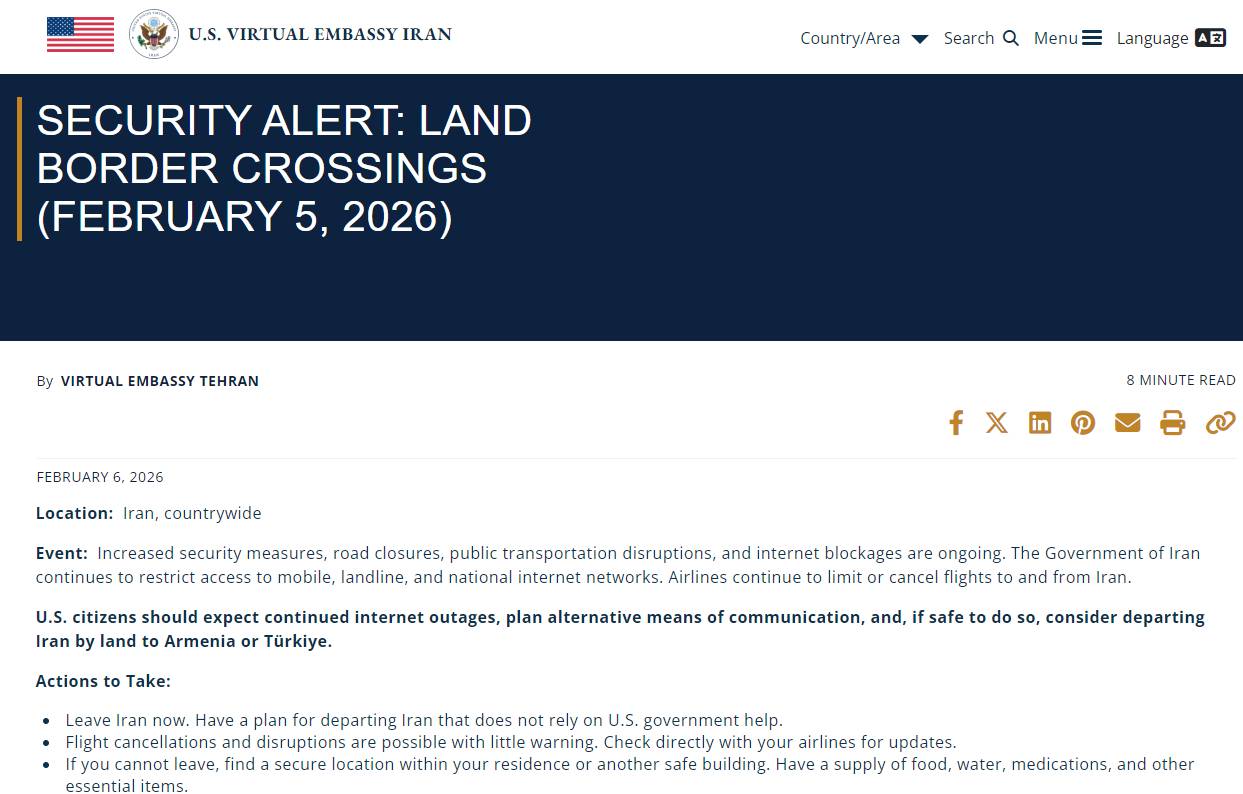Screen dimensions: 1243x794
Task: Open U.S. Virtual Embassy Iran homepage link
Action: (x=320, y=34)
